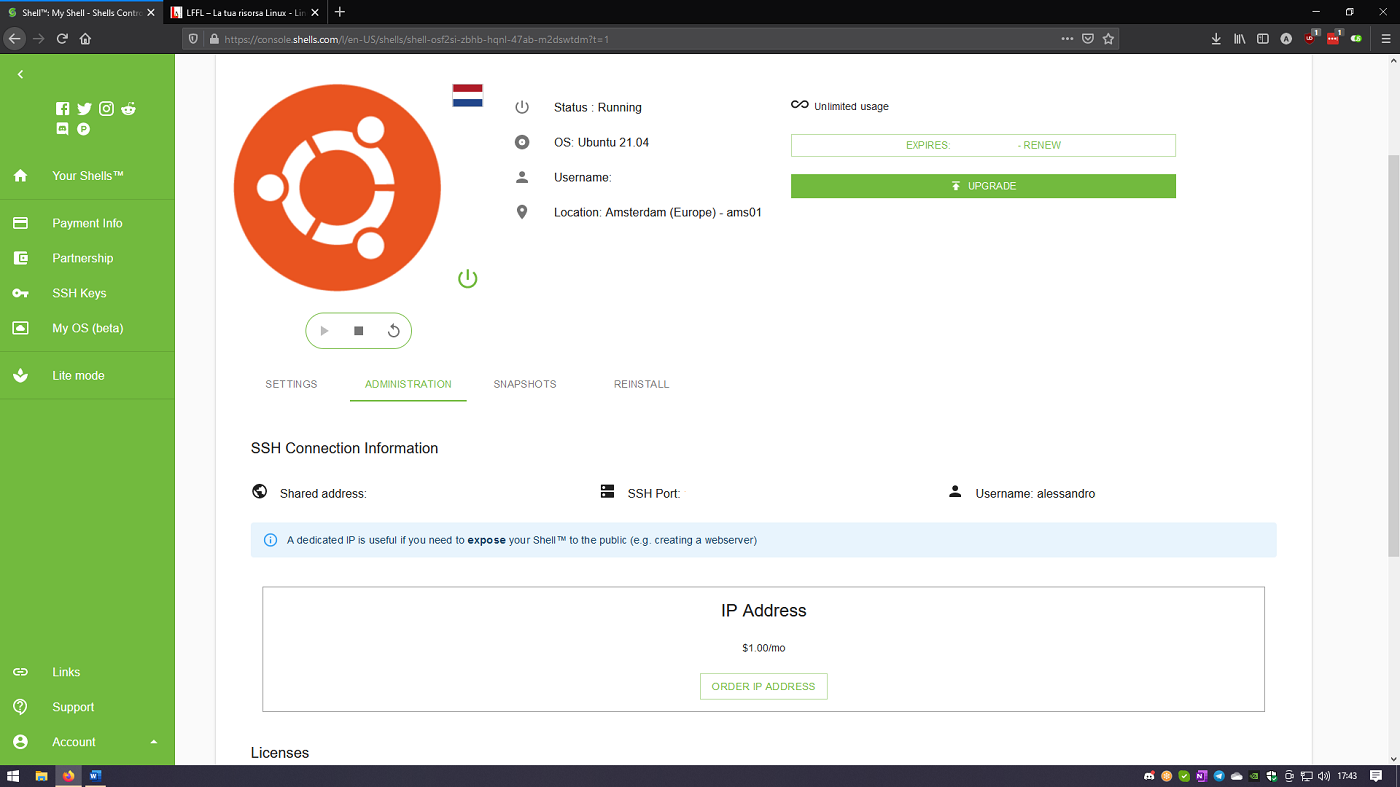Click the green Upgrade button
This screenshot has width=1400, height=787.
click(x=983, y=186)
